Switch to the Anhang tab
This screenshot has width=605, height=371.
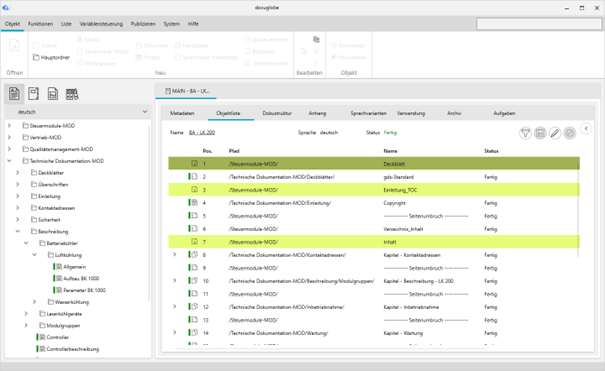(317, 113)
